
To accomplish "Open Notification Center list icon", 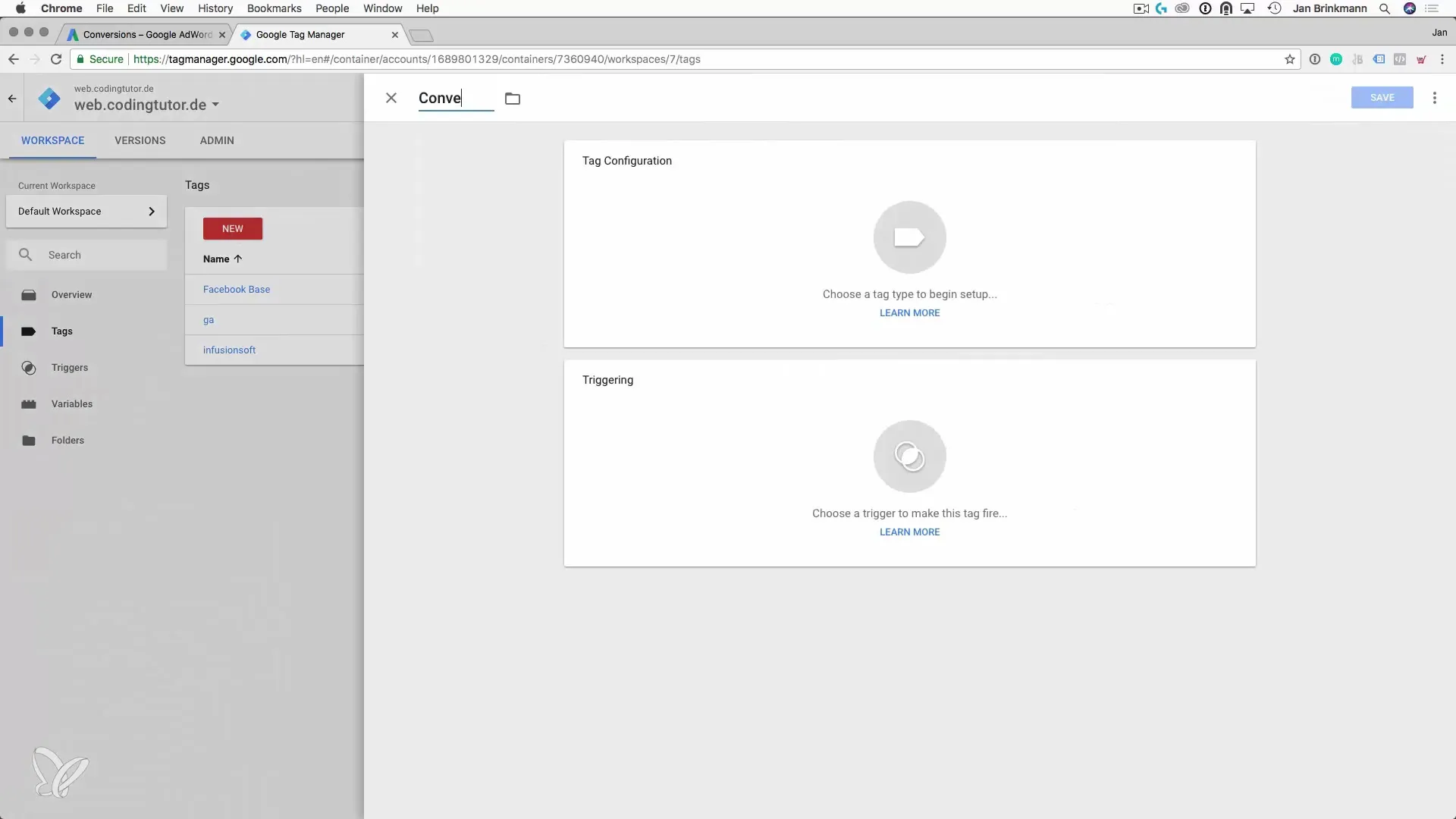I will pos(1432,8).
